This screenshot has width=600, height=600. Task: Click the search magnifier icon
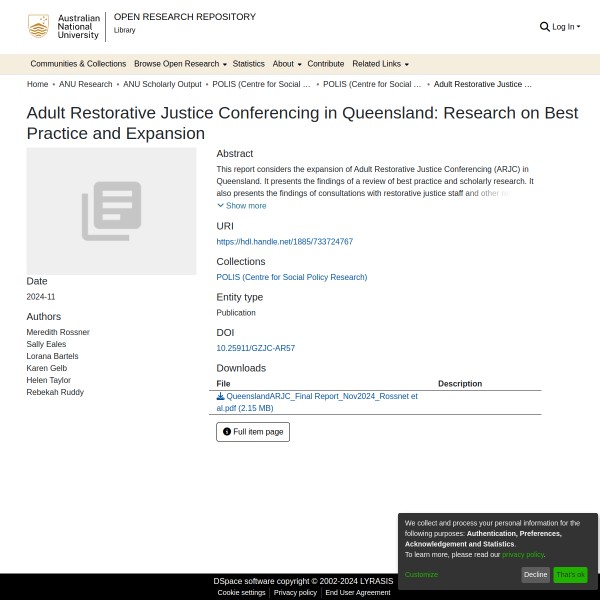544,27
